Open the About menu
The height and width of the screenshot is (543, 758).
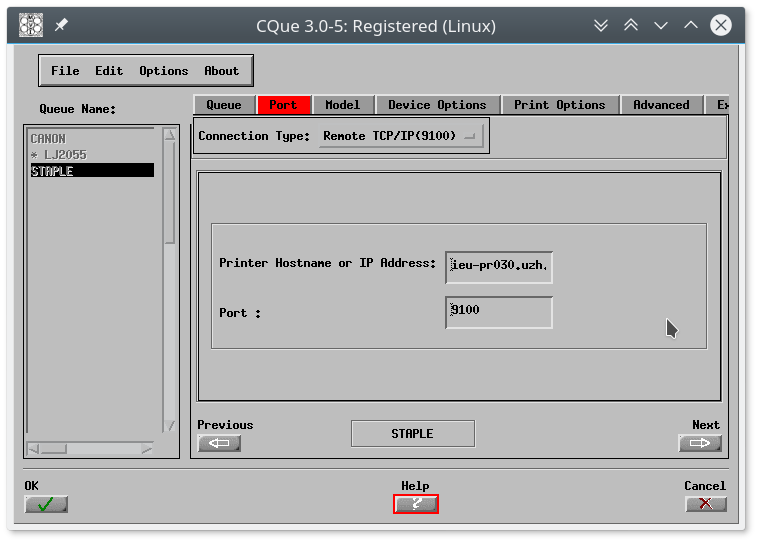point(221,71)
